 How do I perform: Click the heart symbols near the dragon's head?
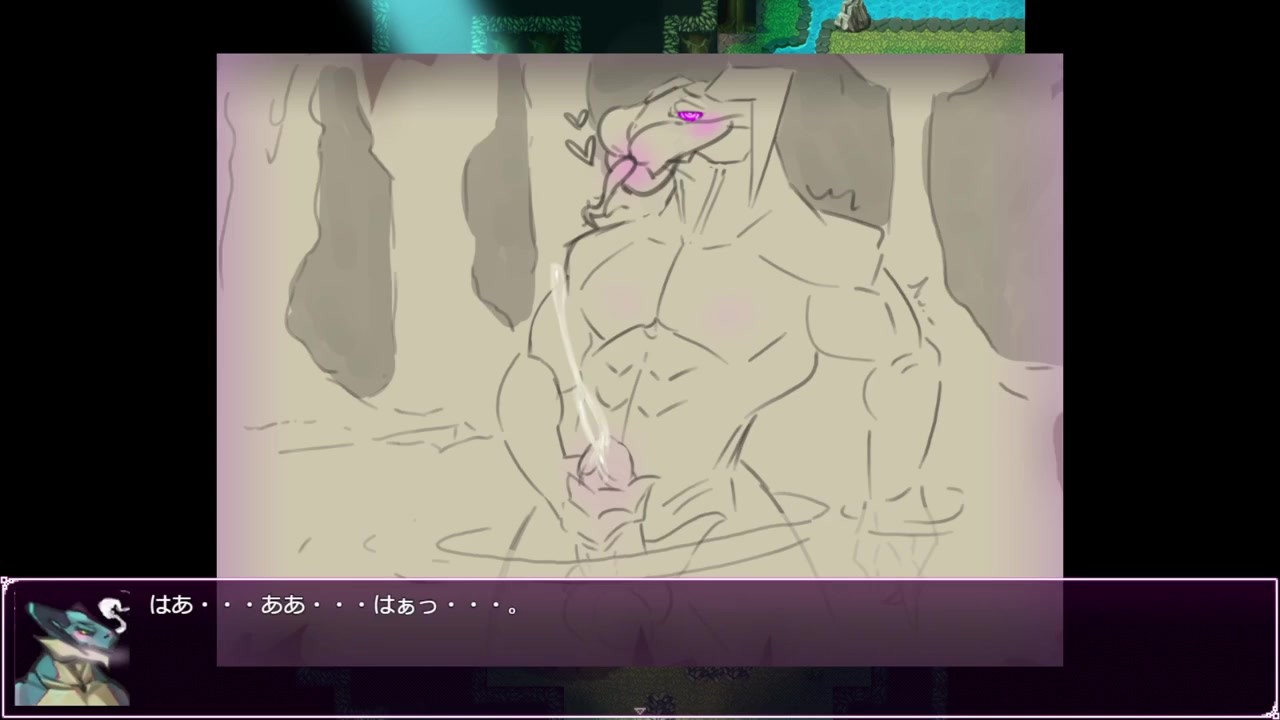click(x=578, y=137)
